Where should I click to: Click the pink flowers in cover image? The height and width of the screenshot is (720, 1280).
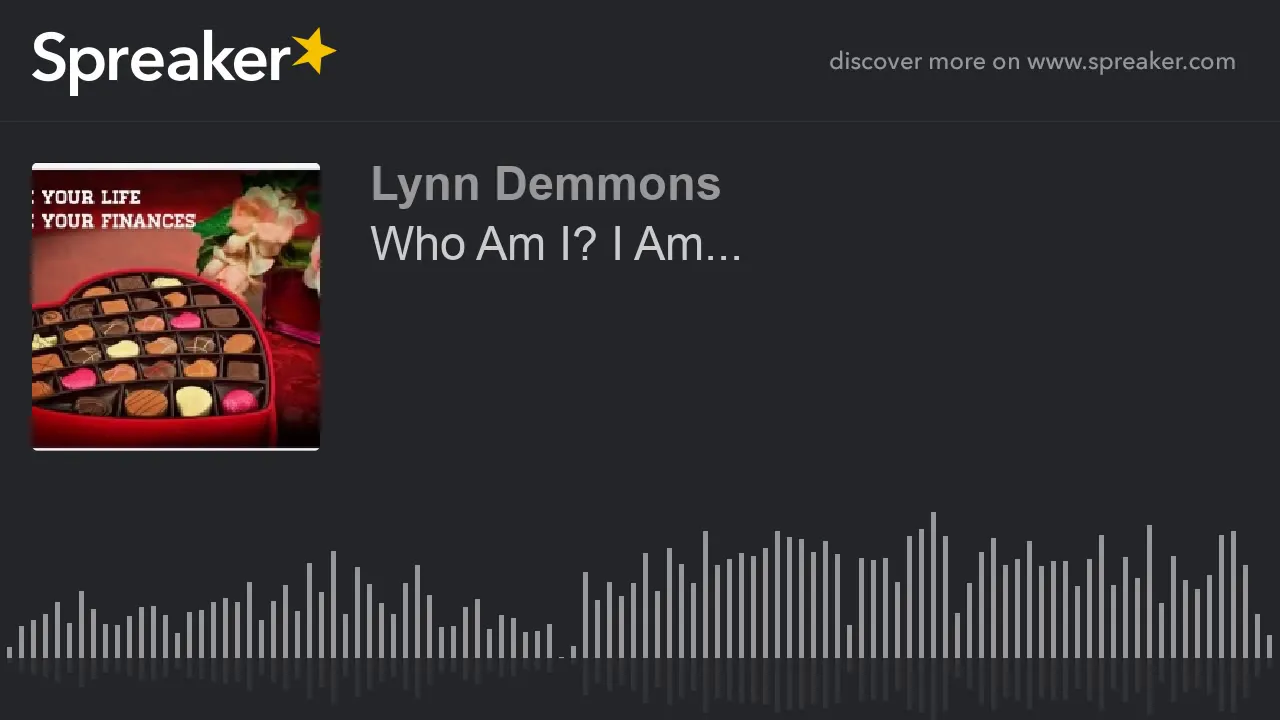(253, 234)
